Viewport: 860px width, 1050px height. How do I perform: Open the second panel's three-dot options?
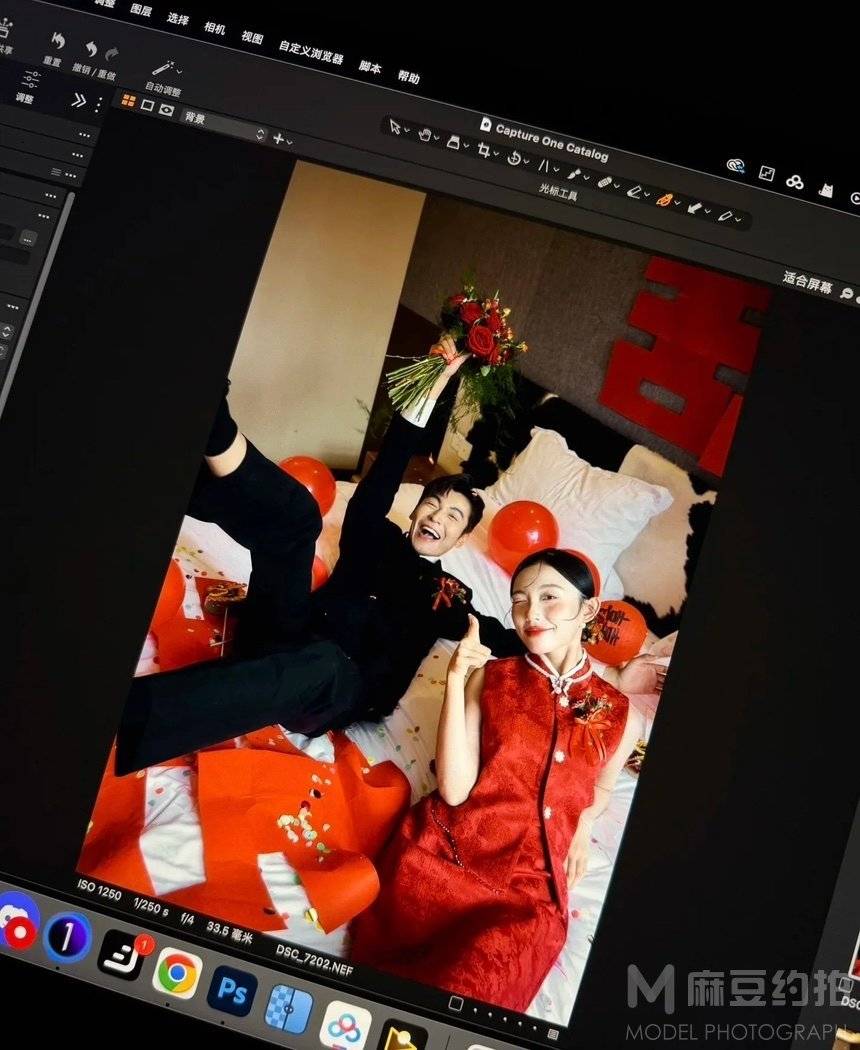(x=78, y=155)
